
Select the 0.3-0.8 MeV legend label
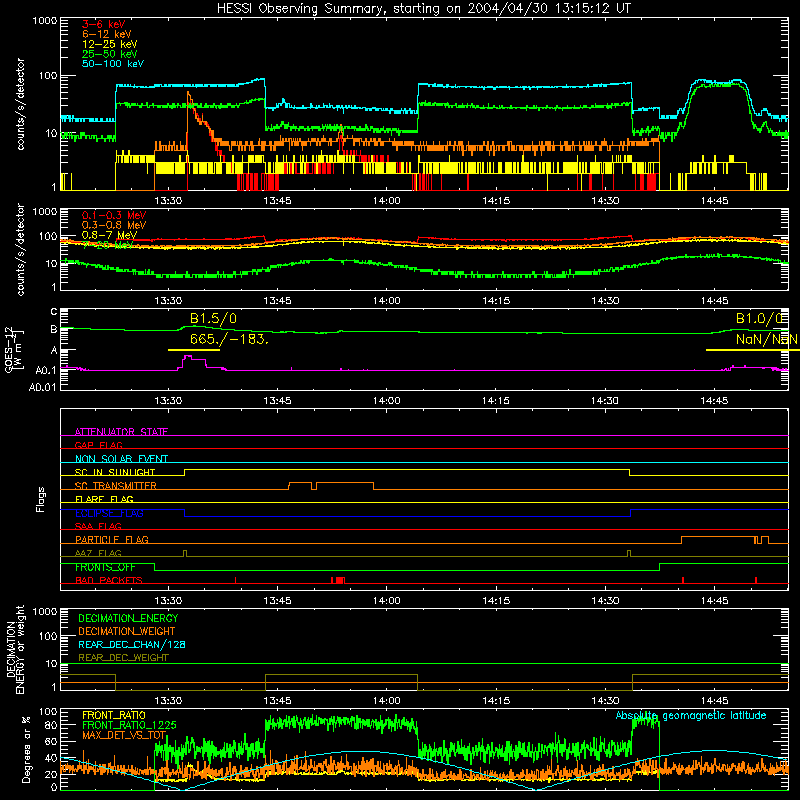coord(114,225)
